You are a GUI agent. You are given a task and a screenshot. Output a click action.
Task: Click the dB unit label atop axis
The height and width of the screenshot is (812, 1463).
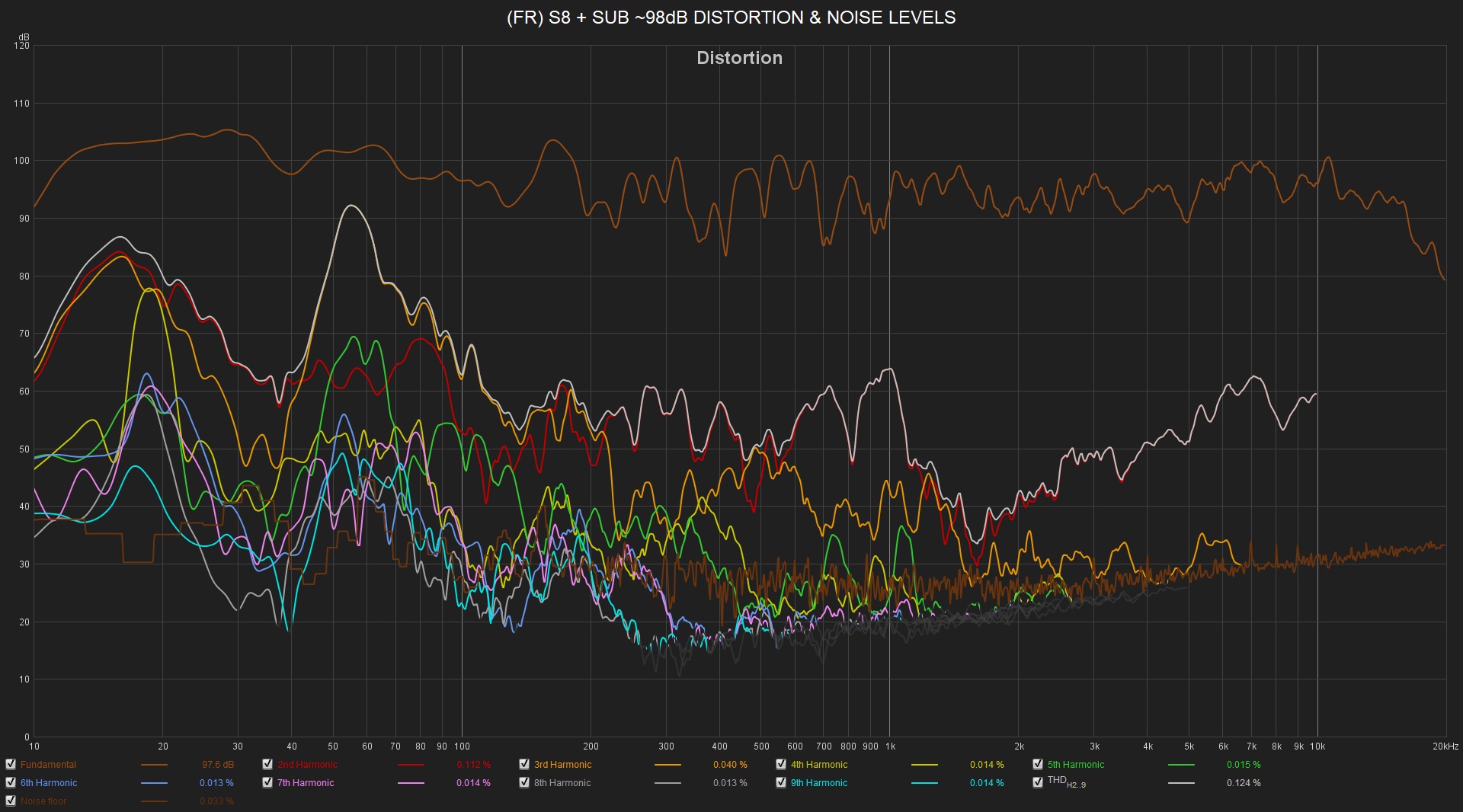click(24, 37)
